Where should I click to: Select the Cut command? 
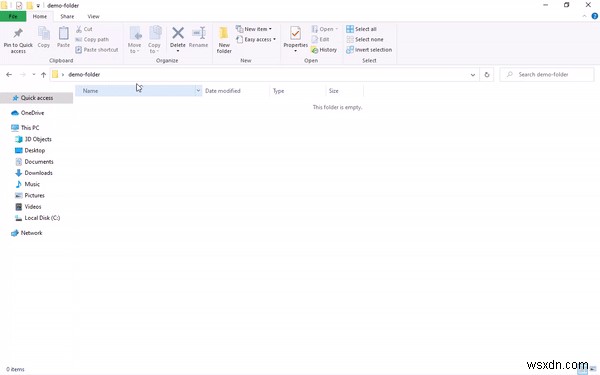click(x=84, y=29)
